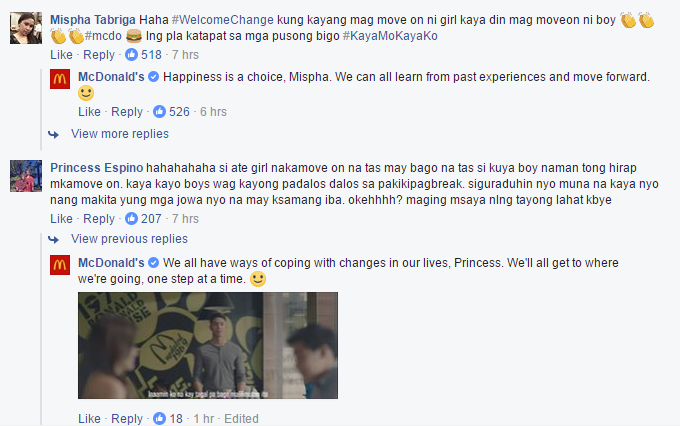Open the McDonald's video still image
Image resolution: width=680 pixels, height=426 pixels.
pyautogui.click(x=208, y=345)
